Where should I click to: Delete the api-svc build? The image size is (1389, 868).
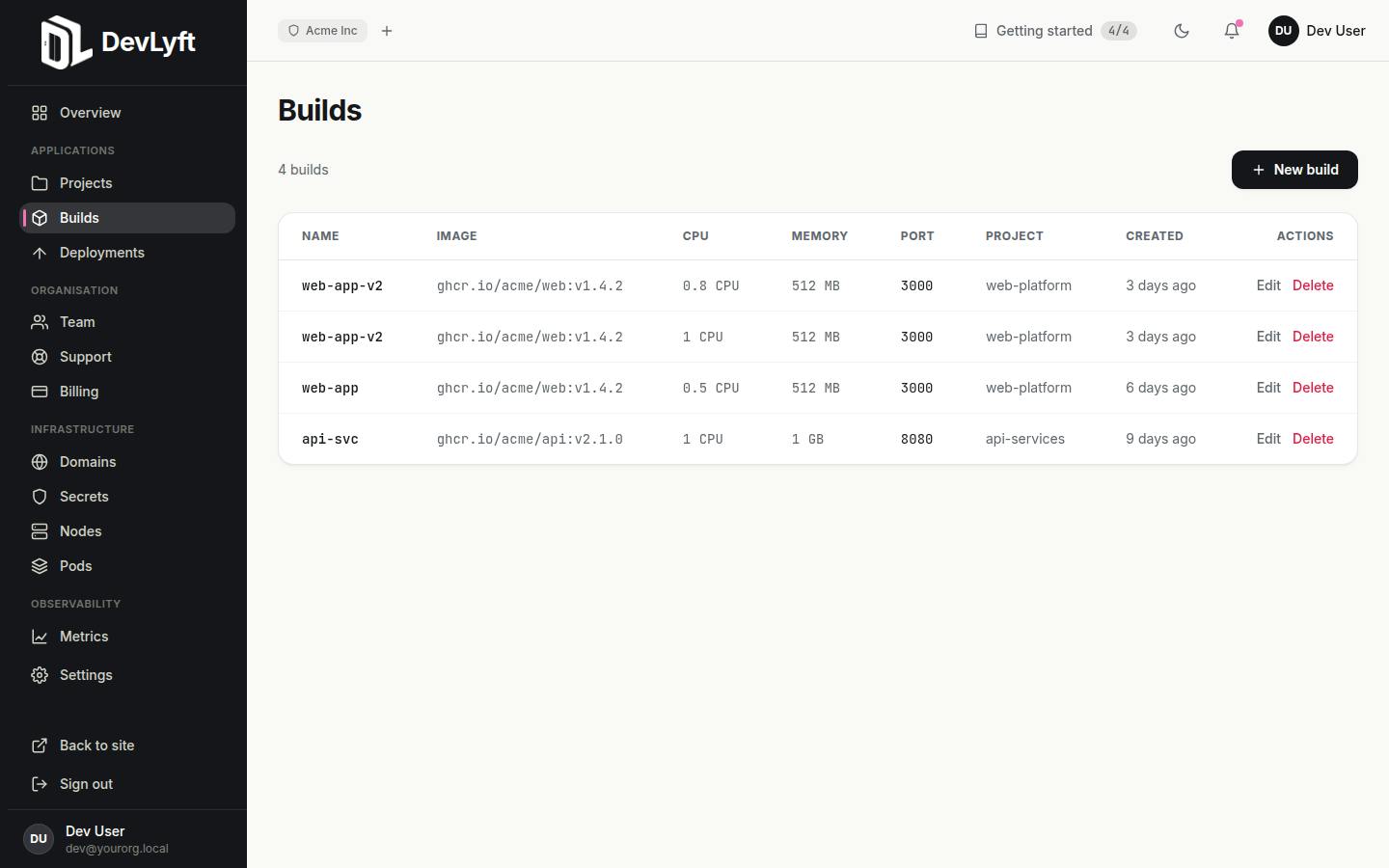[1313, 439]
